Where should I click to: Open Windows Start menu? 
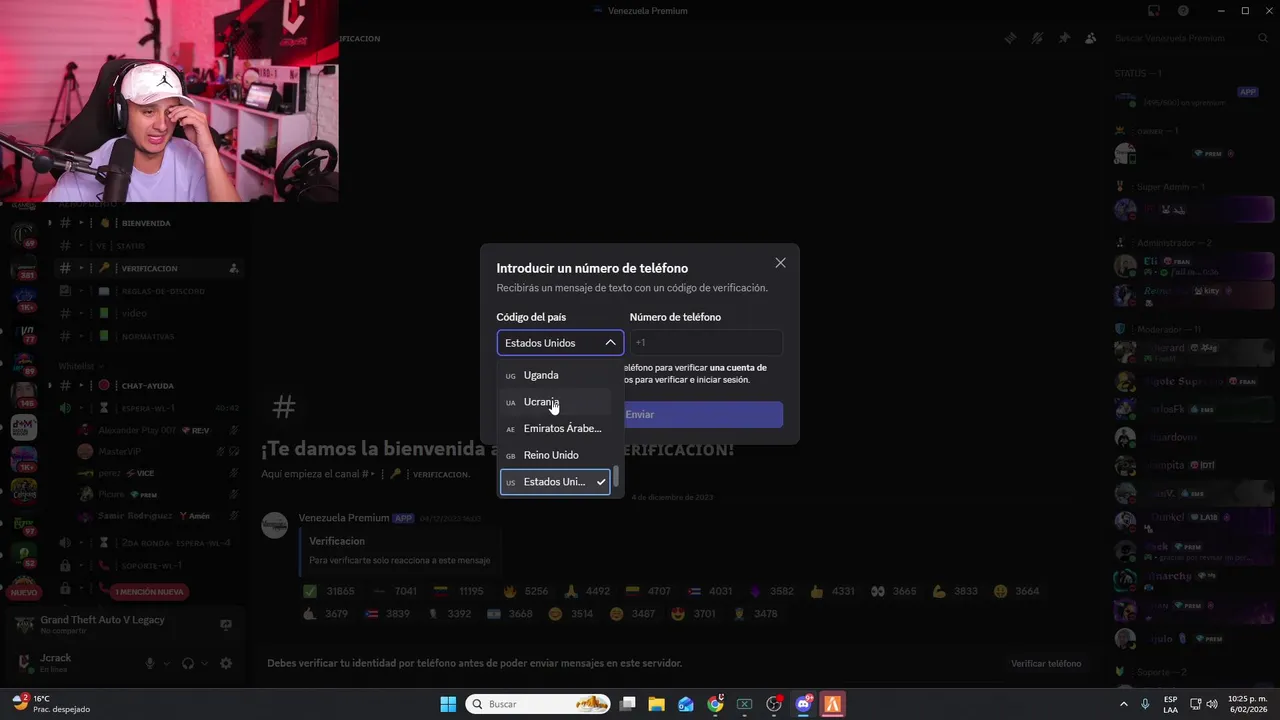click(448, 704)
